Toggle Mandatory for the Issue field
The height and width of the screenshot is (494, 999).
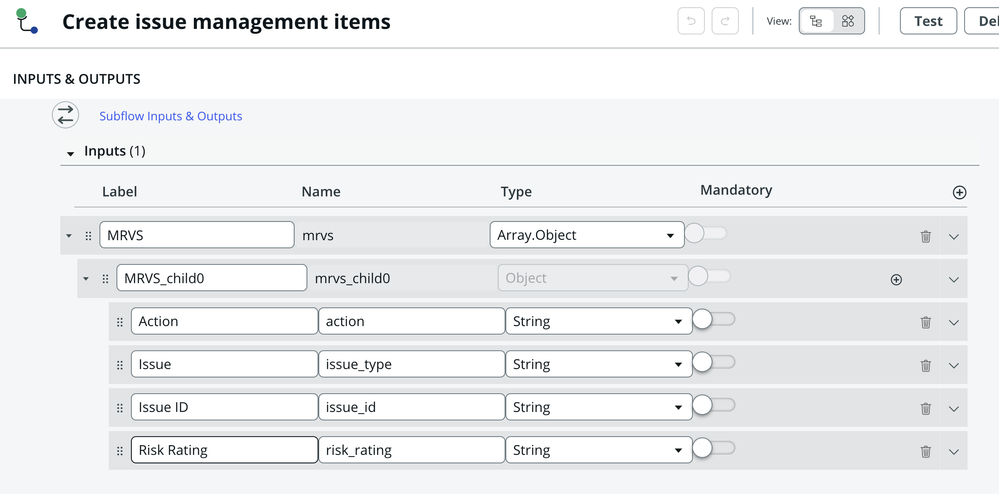point(714,362)
